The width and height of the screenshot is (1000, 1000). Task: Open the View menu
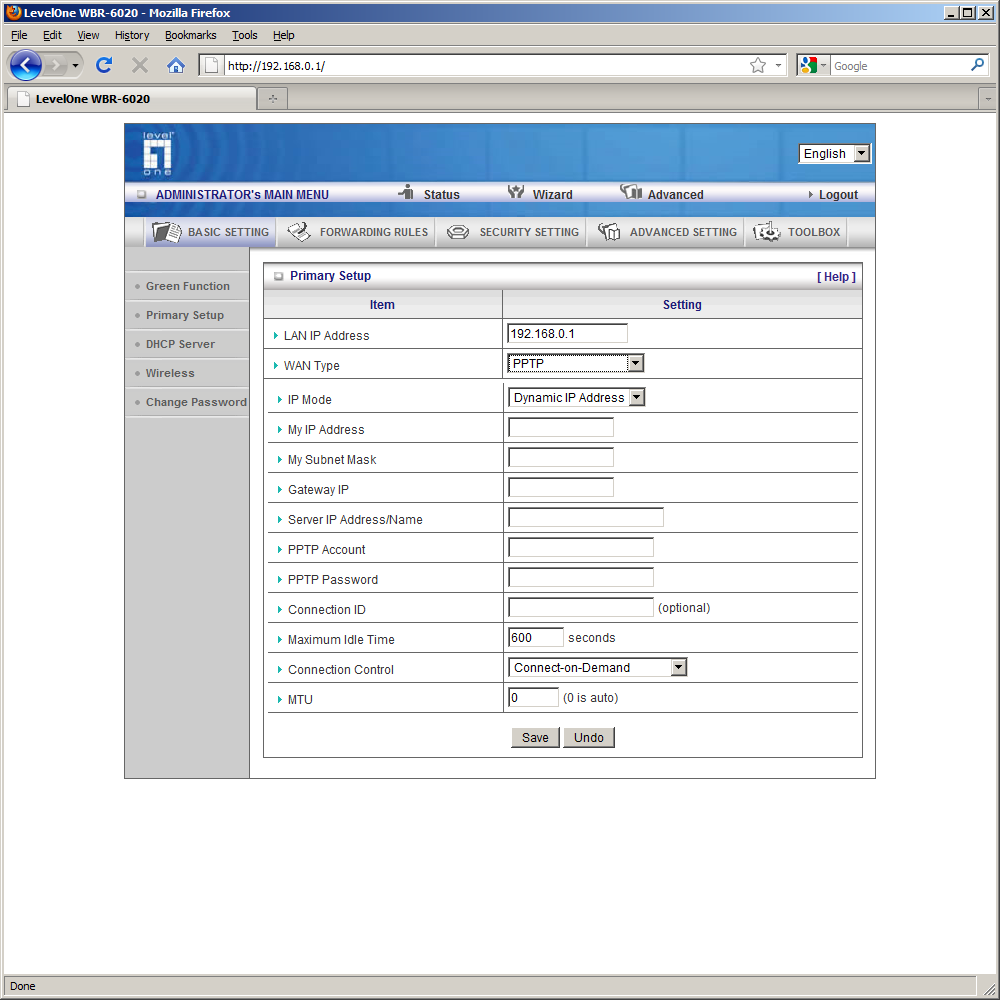[88, 35]
